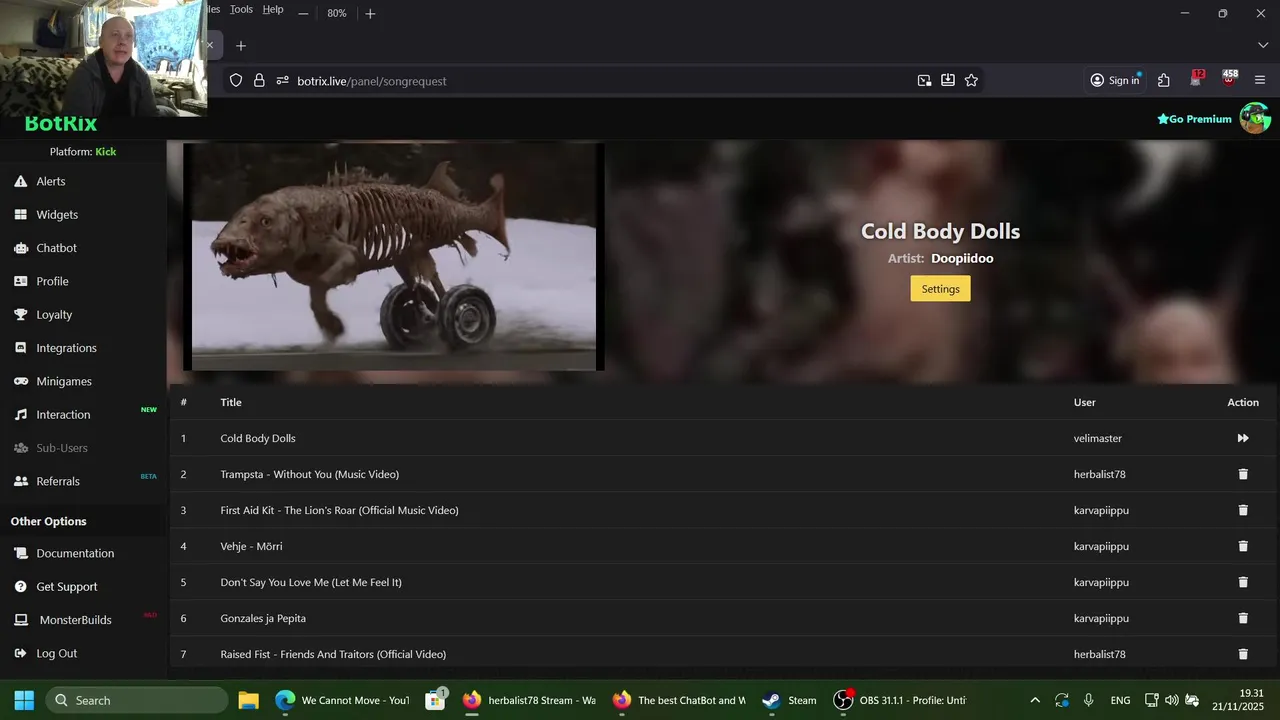List all tabs dropdown arrow
Screen dimensions: 1280x720
point(1263,46)
